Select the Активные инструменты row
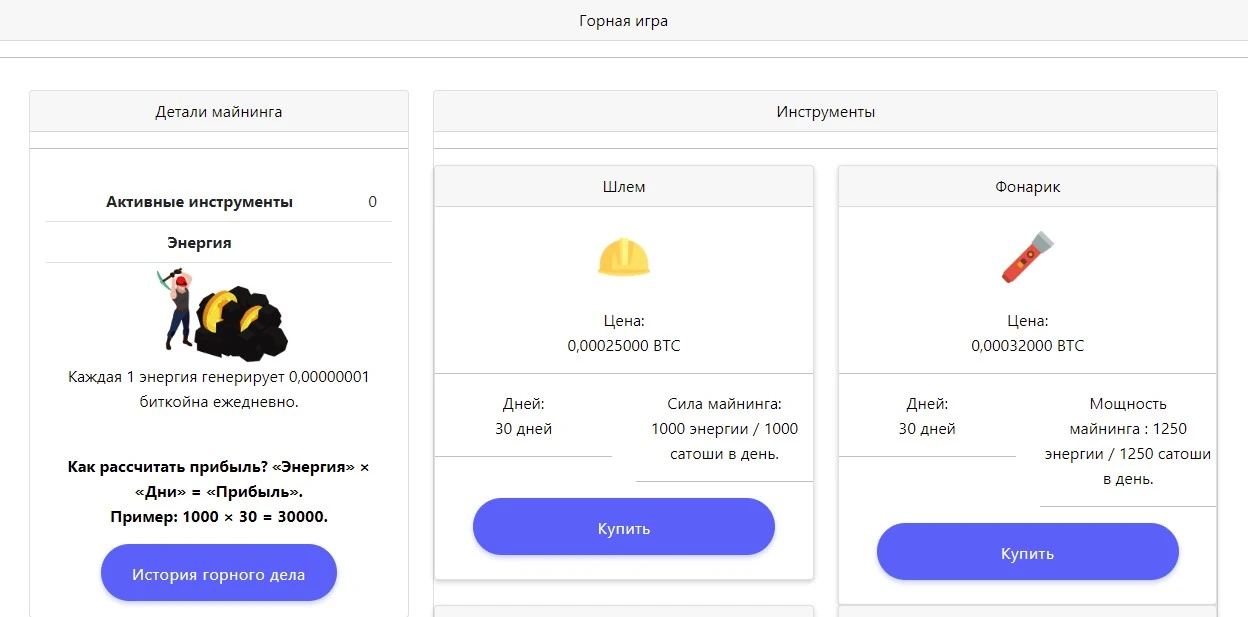Viewport: 1248px width, 617px height. [x=219, y=202]
